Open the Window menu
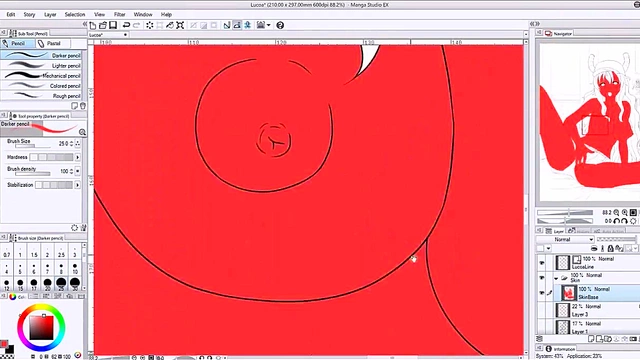 coord(143,14)
